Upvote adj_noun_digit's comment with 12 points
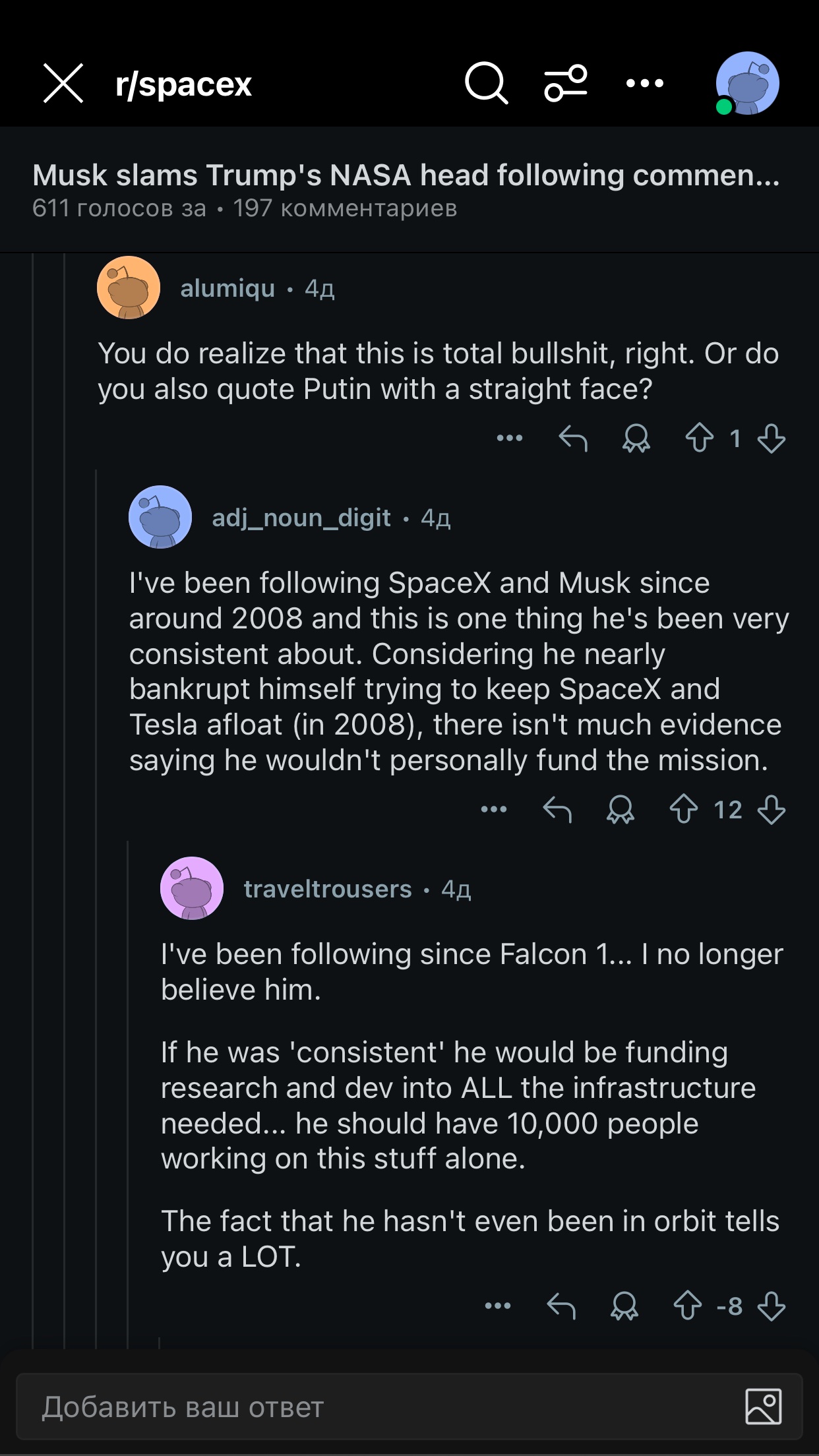 pos(684,810)
